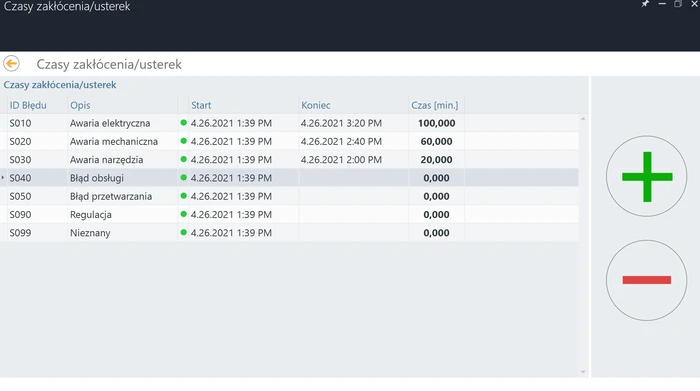The image size is (700, 391).
Task: Click the scrollbar up arrow
Action: coord(583,119)
